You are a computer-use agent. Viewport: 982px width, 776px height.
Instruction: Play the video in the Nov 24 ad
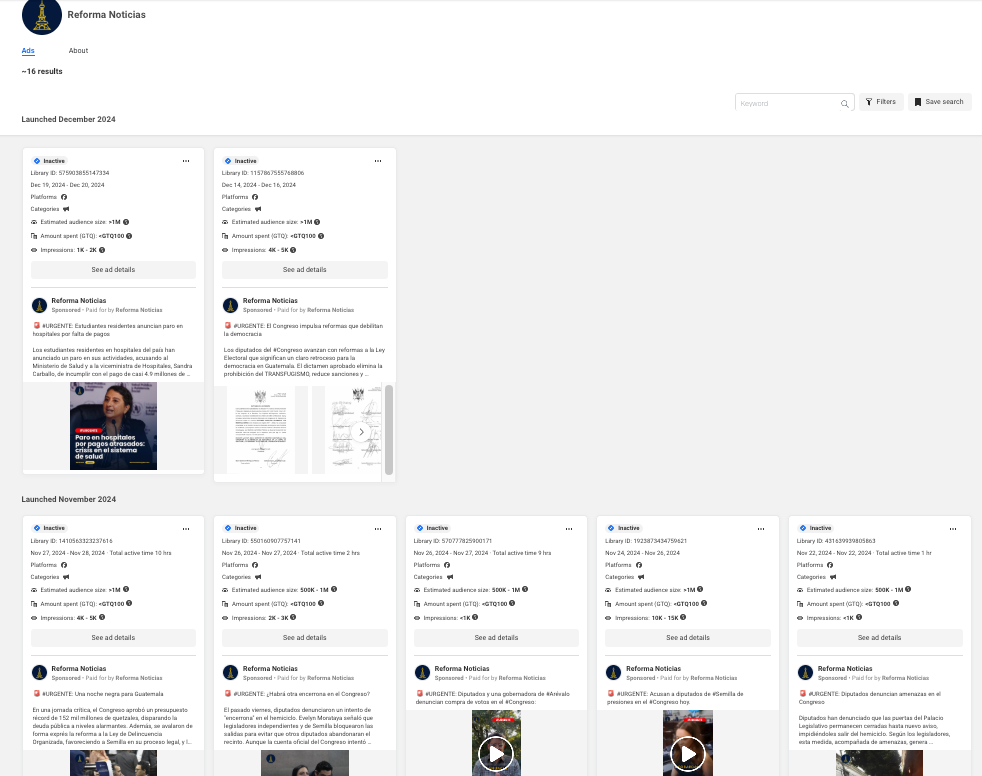click(688, 754)
